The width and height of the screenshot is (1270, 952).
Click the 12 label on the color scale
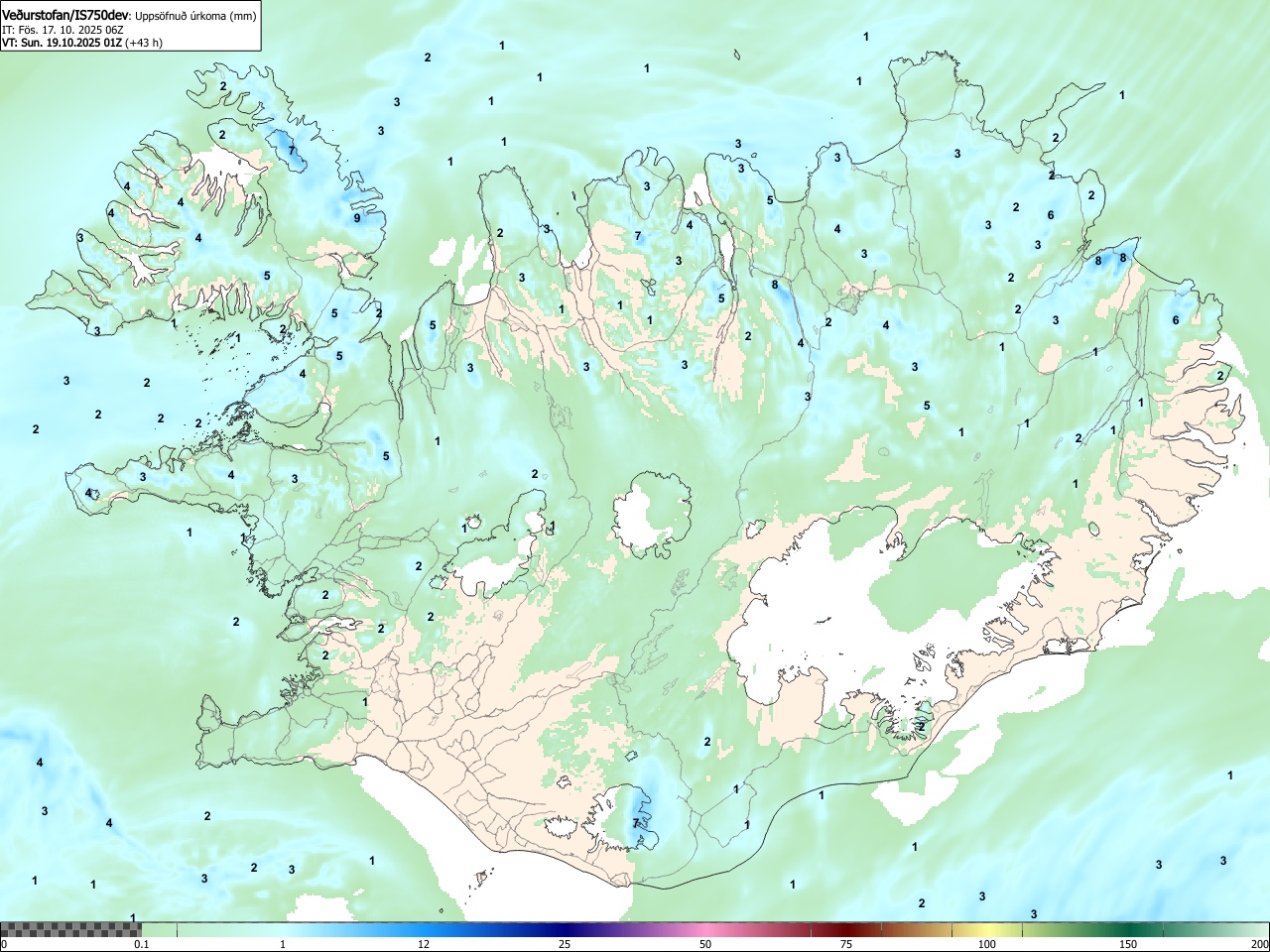pyautogui.click(x=424, y=944)
